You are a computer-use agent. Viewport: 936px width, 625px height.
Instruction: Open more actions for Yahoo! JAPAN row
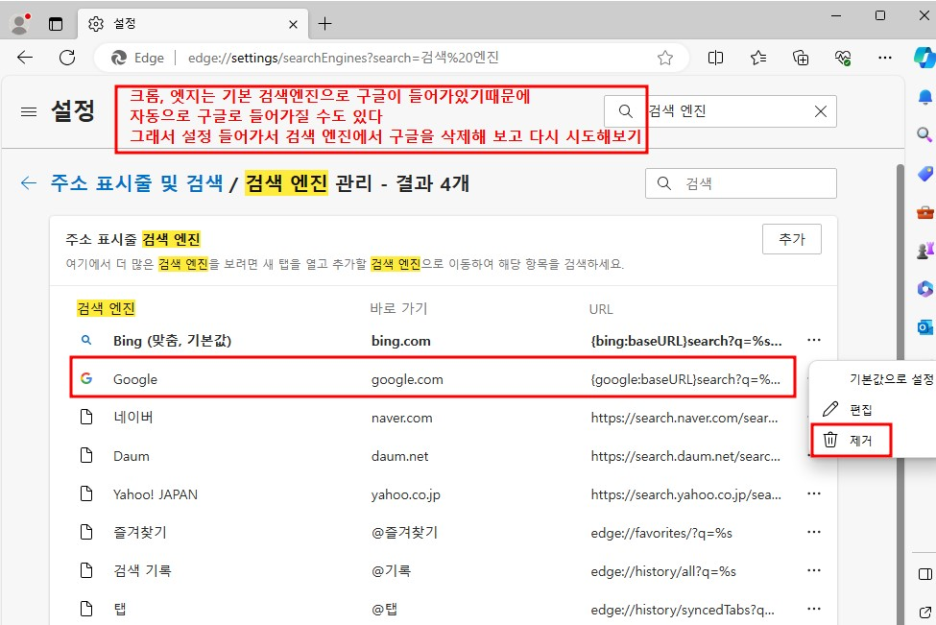click(814, 494)
